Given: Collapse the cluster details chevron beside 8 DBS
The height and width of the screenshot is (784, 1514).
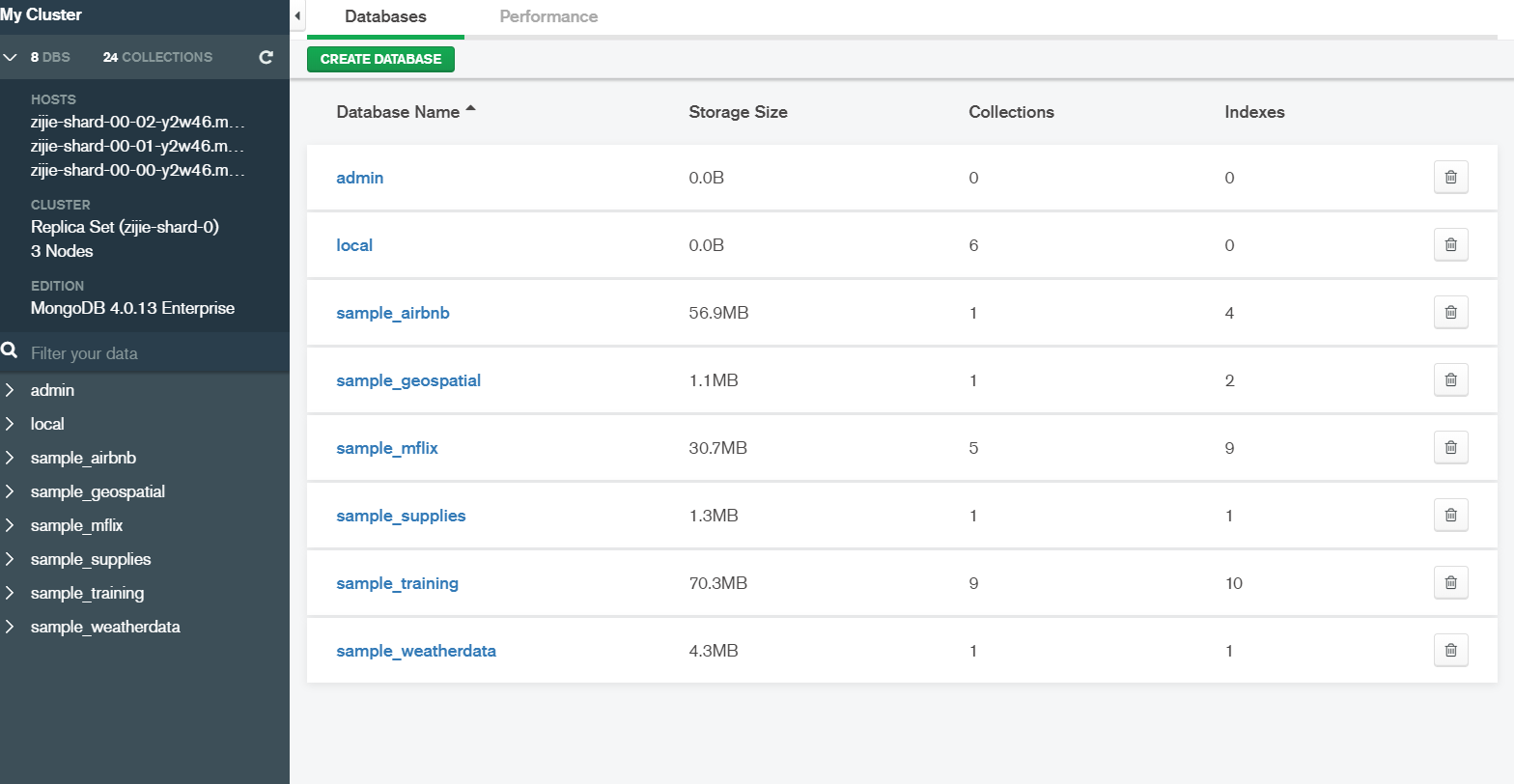Looking at the screenshot, I should [x=11, y=57].
